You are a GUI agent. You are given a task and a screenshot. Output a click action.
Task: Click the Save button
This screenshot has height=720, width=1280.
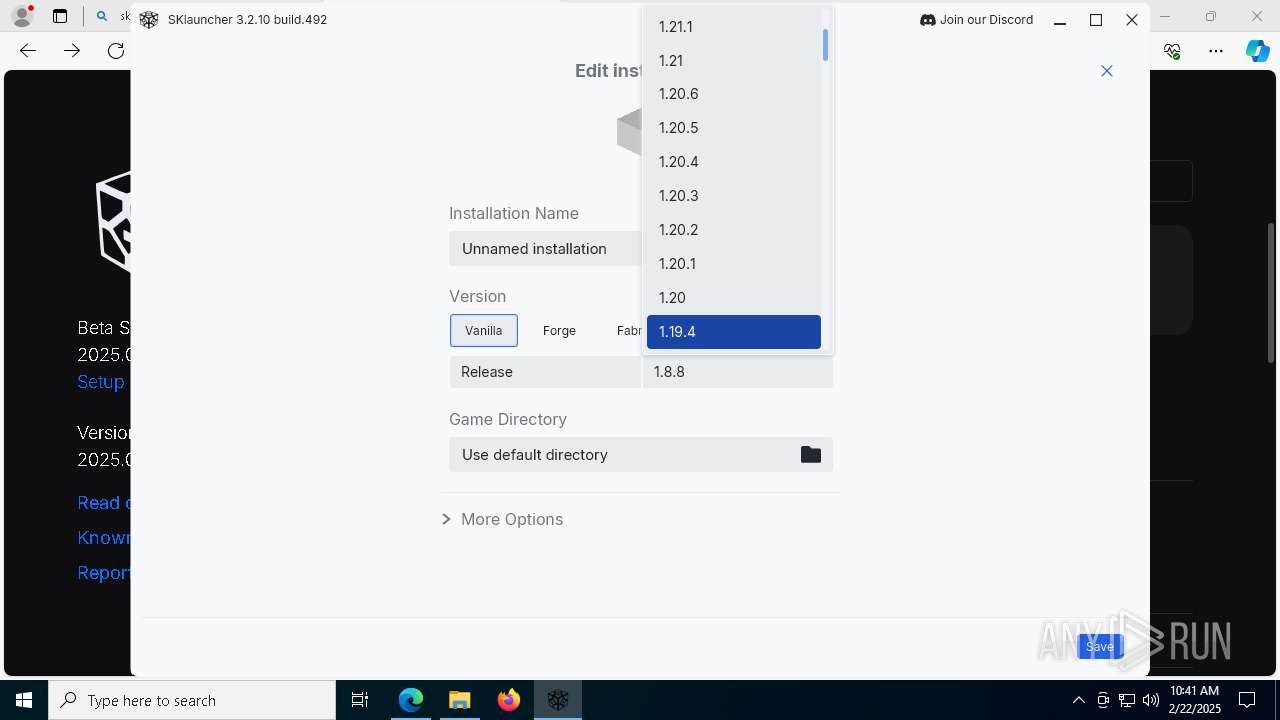[1100, 647]
